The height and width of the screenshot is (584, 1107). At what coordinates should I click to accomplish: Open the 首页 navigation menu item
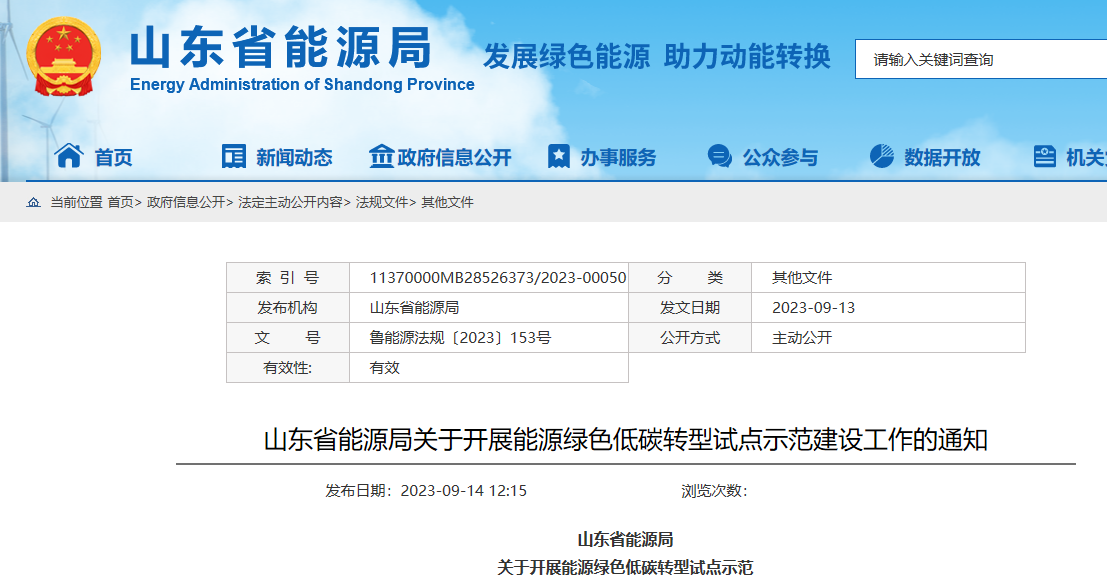click(x=114, y=158)
